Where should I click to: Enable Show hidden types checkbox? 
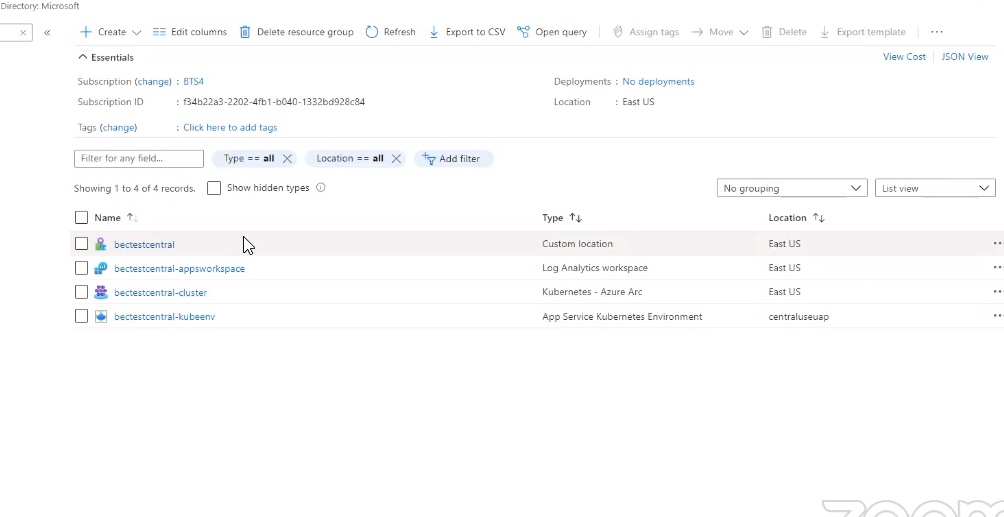pos(214,188)
